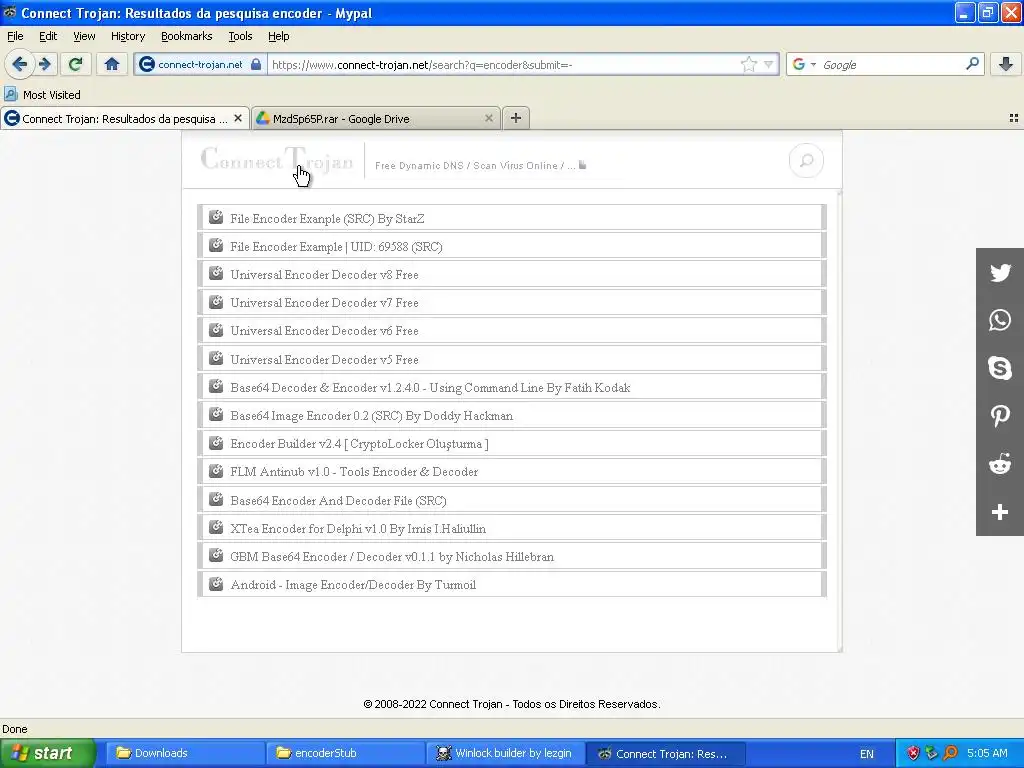This screenshot has width=1024, height=768.
Task: Bookmark this page with the star icon
Action: click(748, 64)
